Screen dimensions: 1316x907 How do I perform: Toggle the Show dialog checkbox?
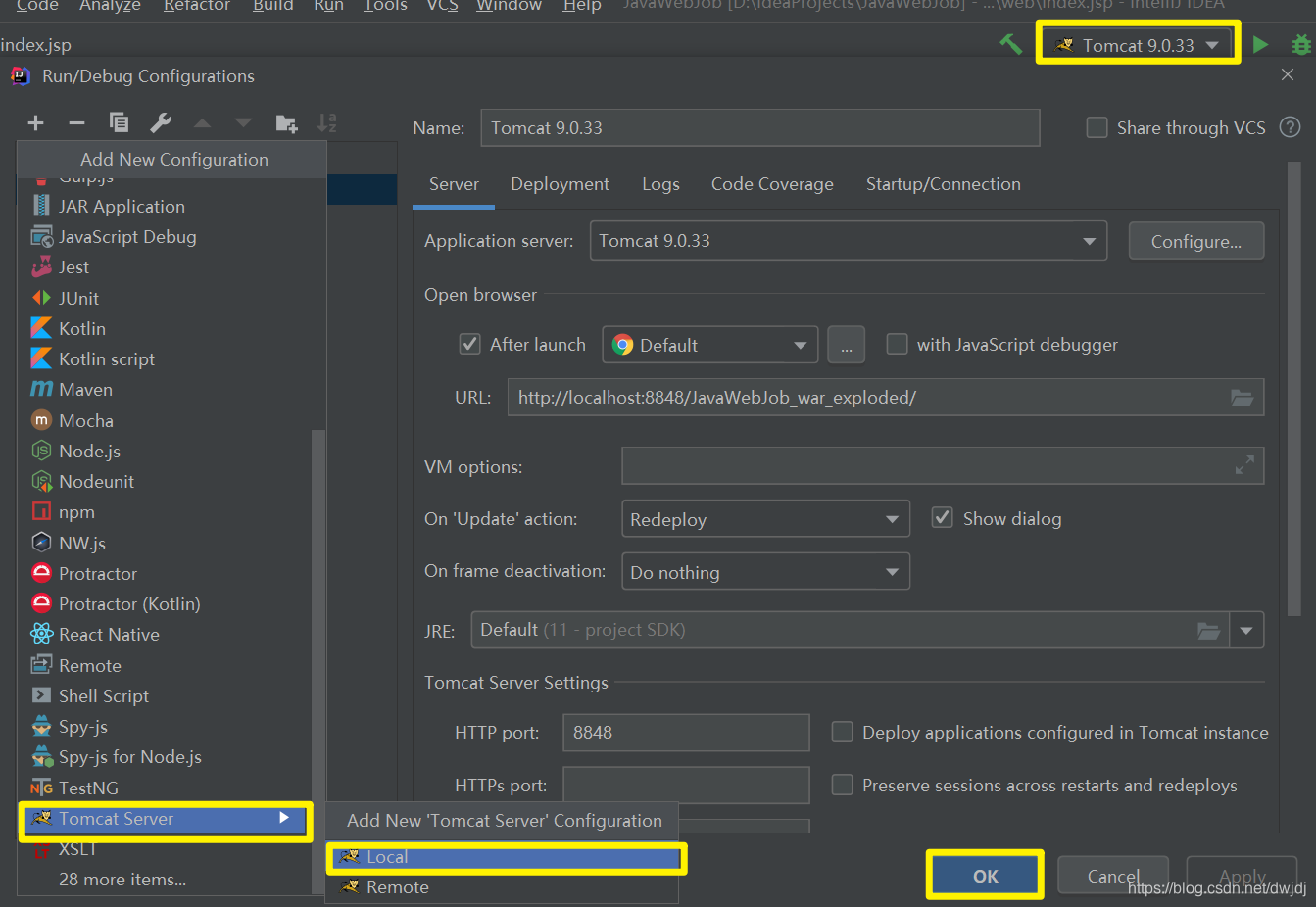942,517
